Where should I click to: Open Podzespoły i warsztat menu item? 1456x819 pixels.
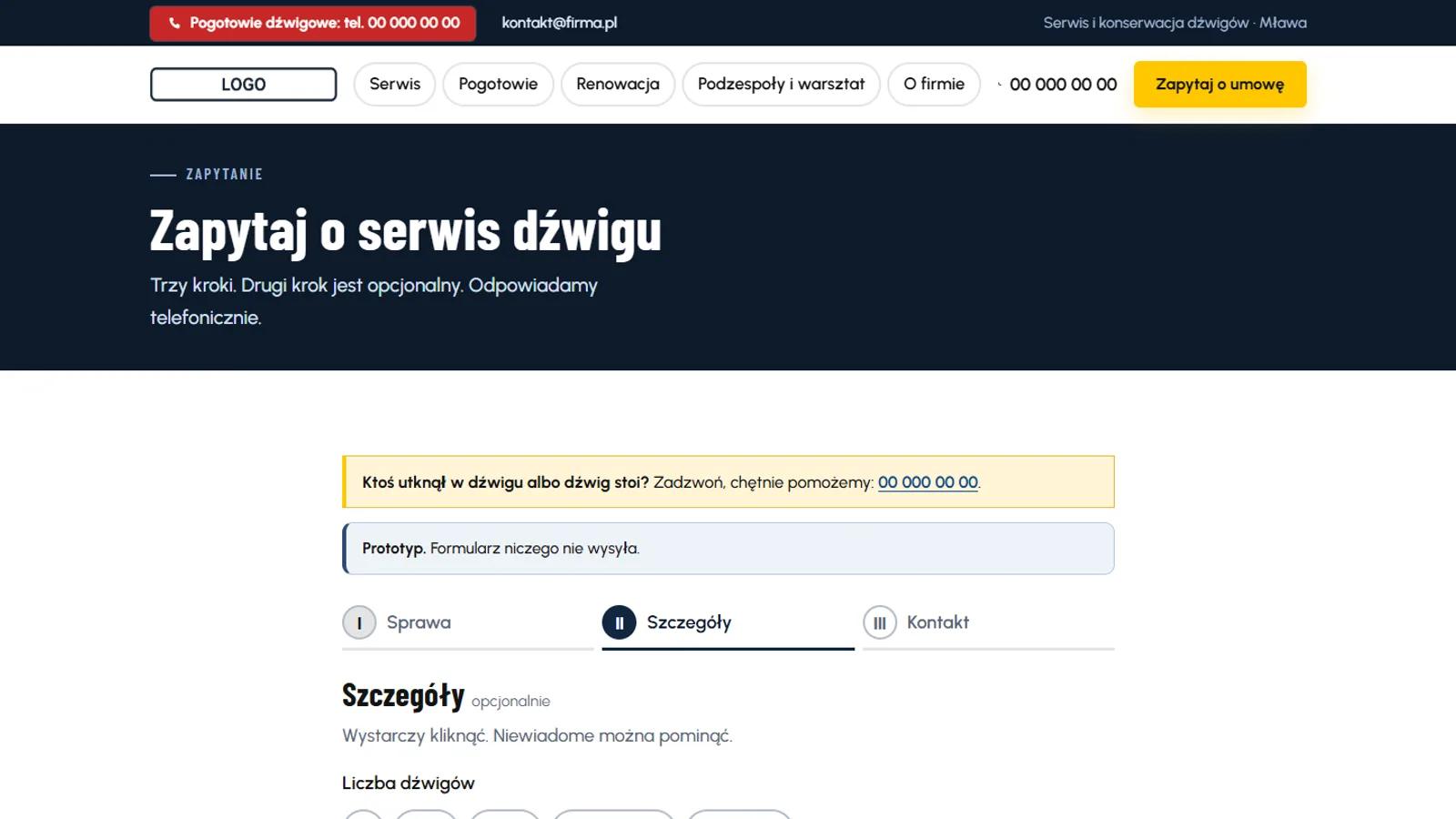click(781, 85)
